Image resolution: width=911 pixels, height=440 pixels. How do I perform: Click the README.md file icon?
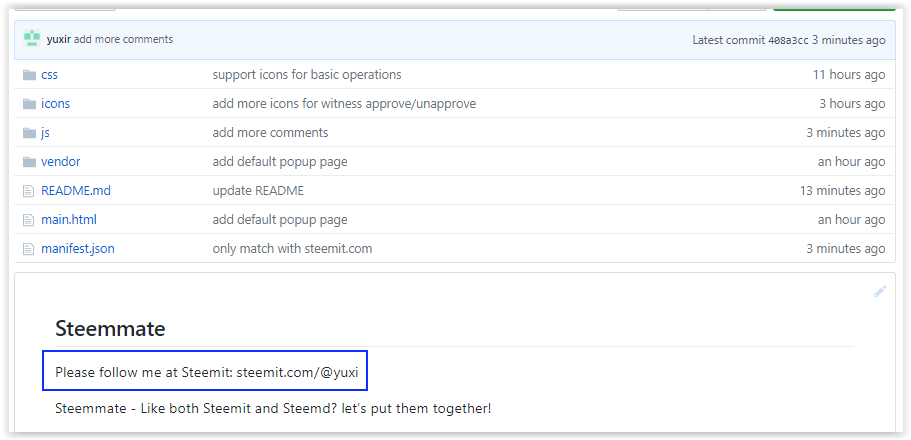click(28, 191)
